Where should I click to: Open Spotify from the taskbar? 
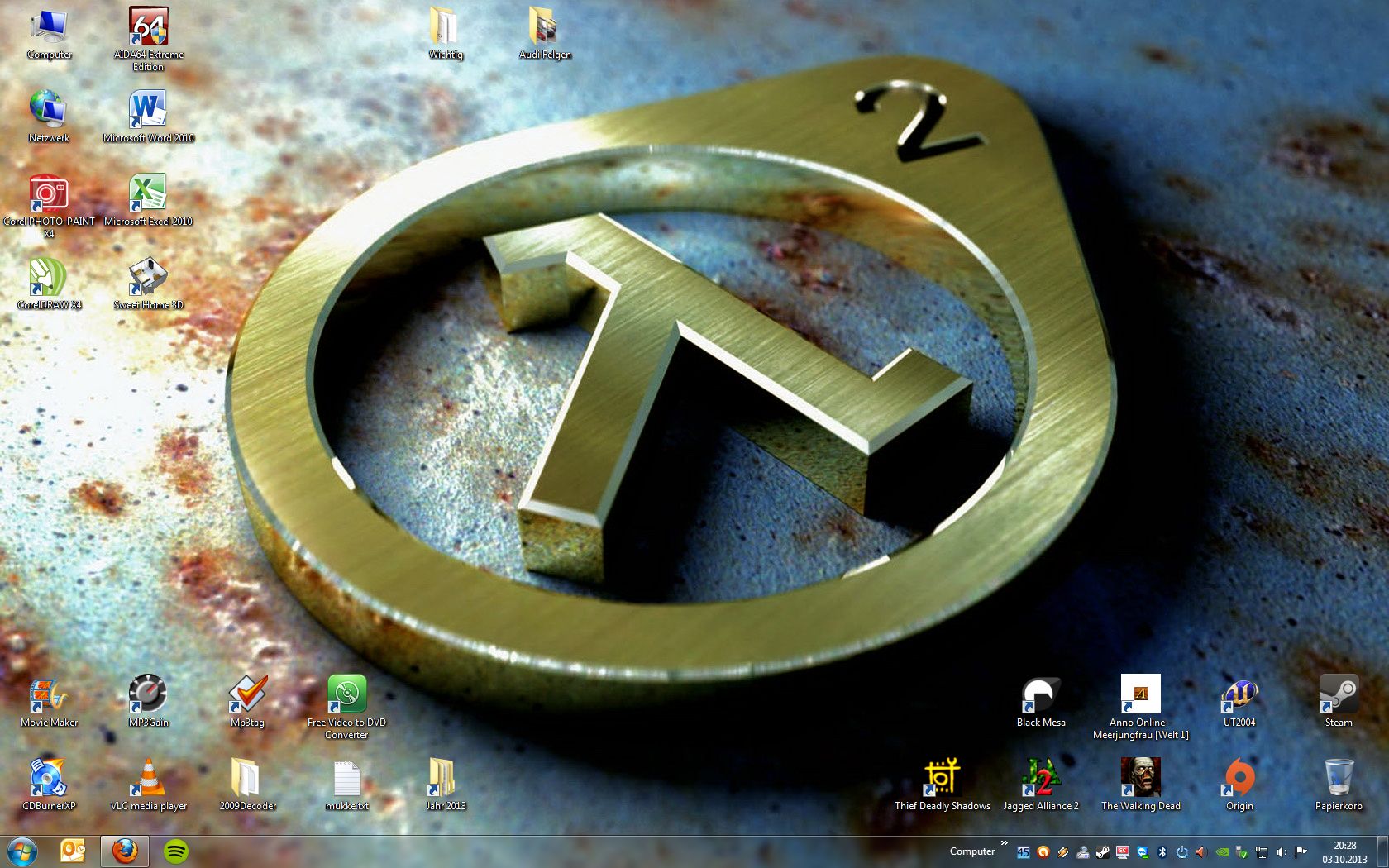coord(175,851)
